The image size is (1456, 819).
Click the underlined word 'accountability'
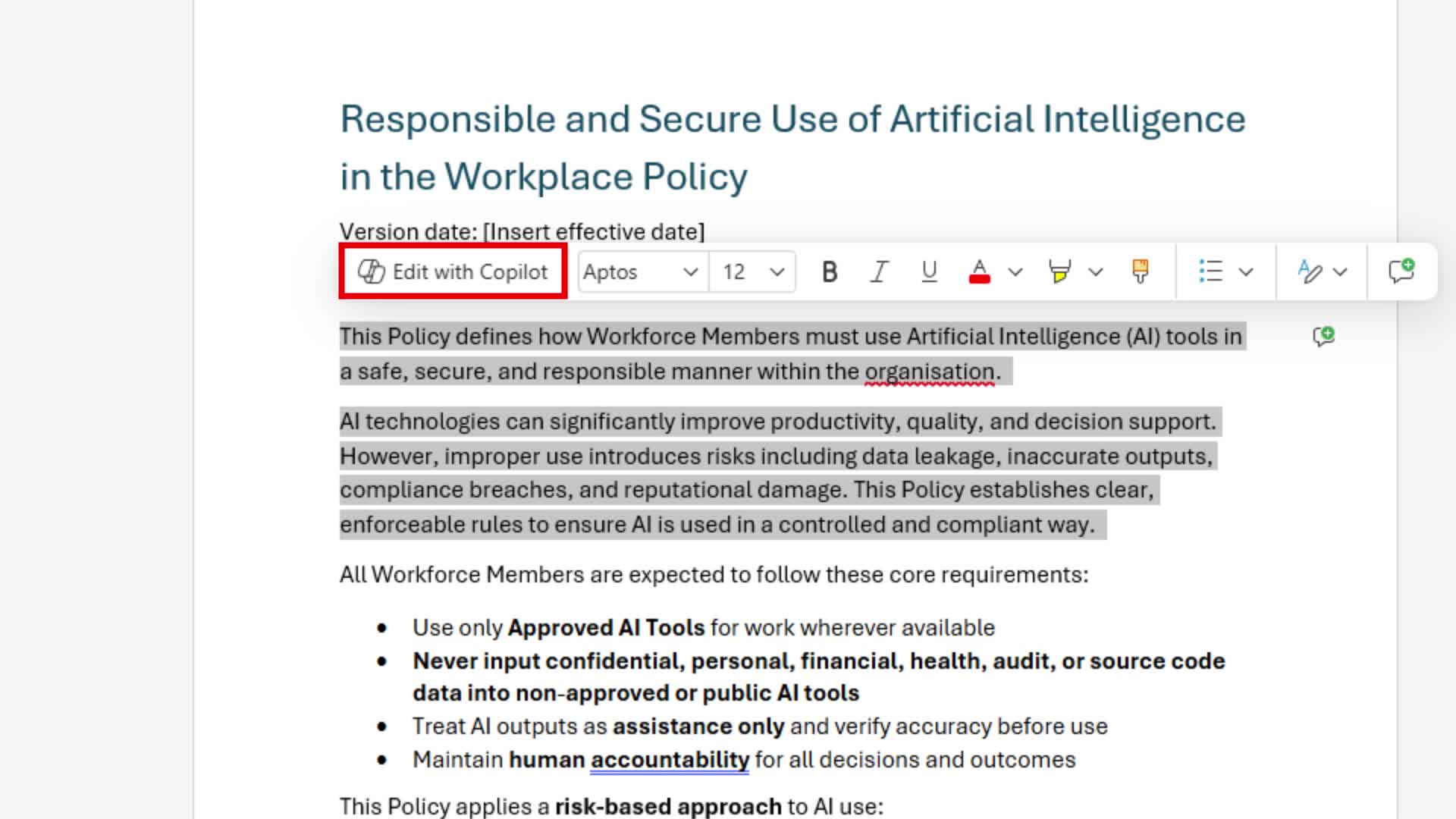click(670, 760)
